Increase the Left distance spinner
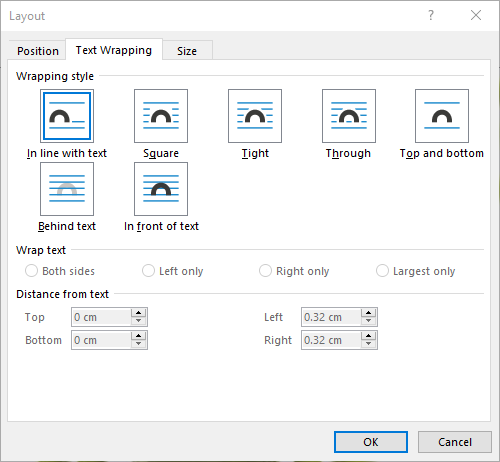Viewport: 500px width, 462px height. pyautogui.click(x=368, y=313)
